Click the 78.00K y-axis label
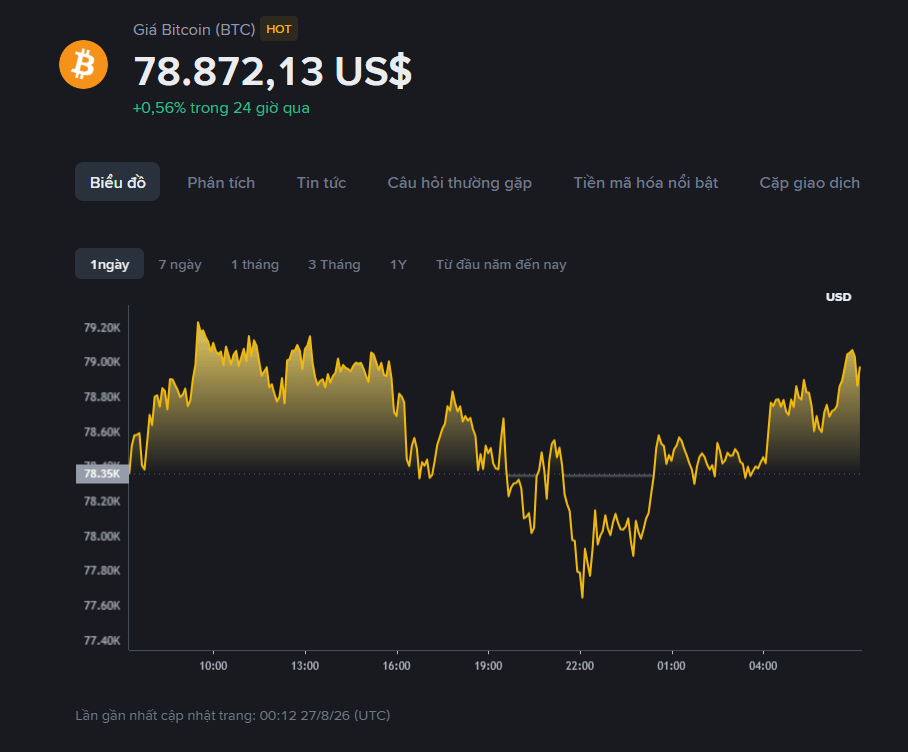908x752 pixels. (102, 536)
